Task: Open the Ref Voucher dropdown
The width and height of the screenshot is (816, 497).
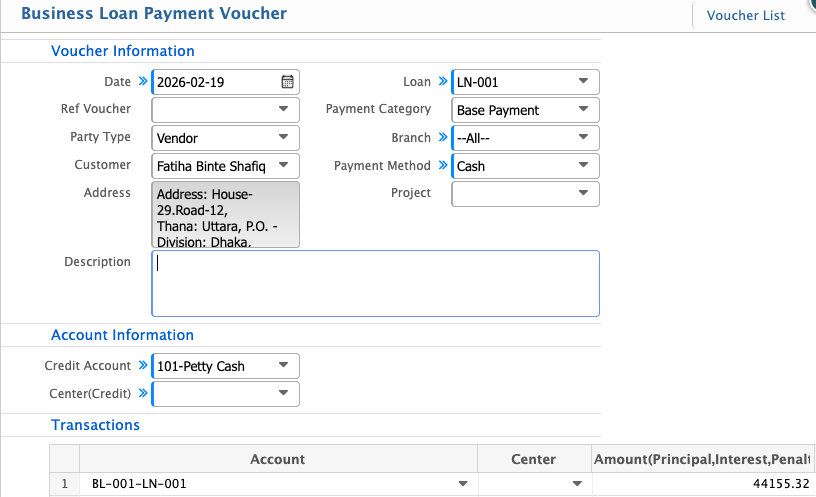Action: (x=283, y=110)
